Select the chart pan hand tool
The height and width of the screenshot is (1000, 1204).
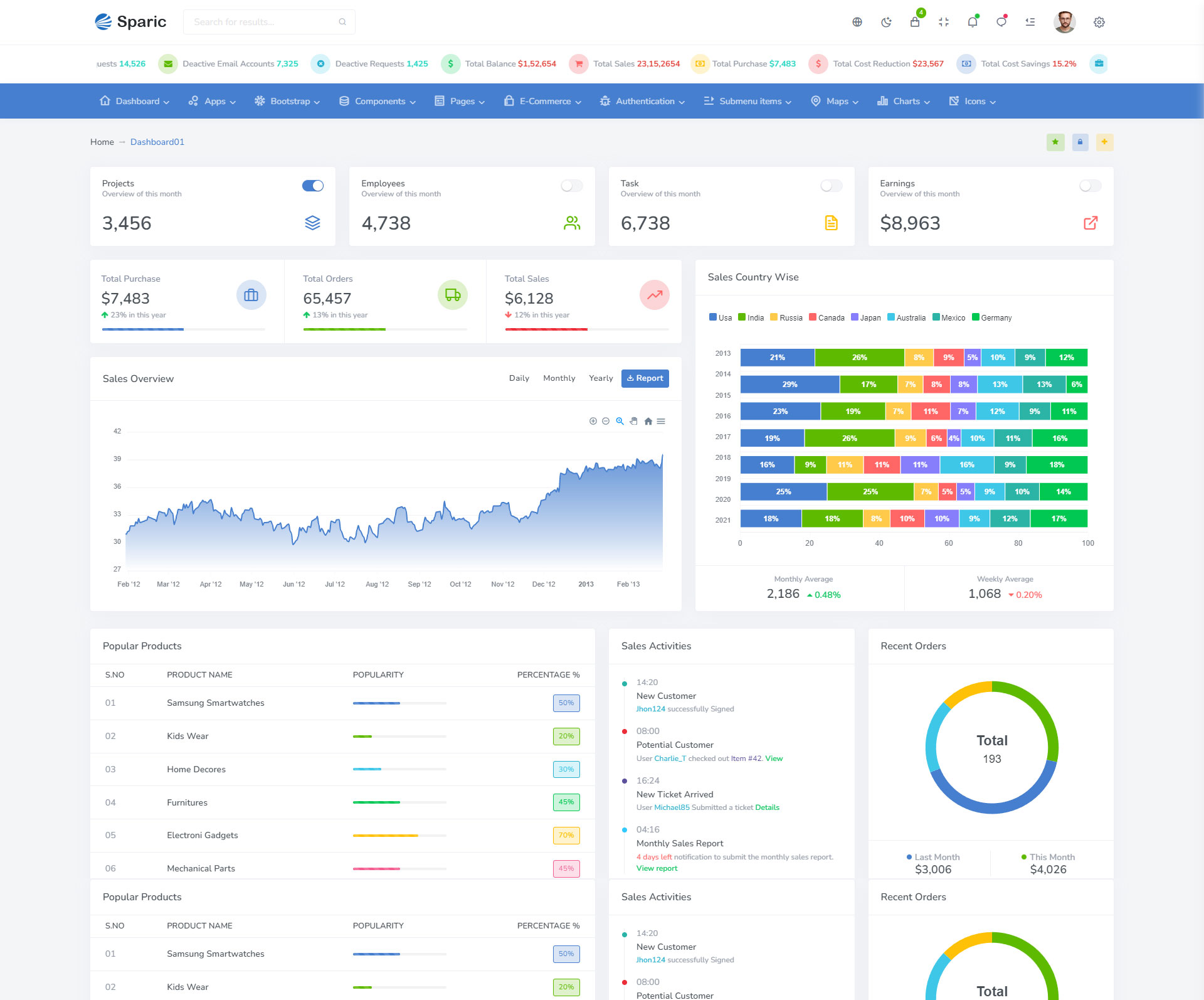634,422
